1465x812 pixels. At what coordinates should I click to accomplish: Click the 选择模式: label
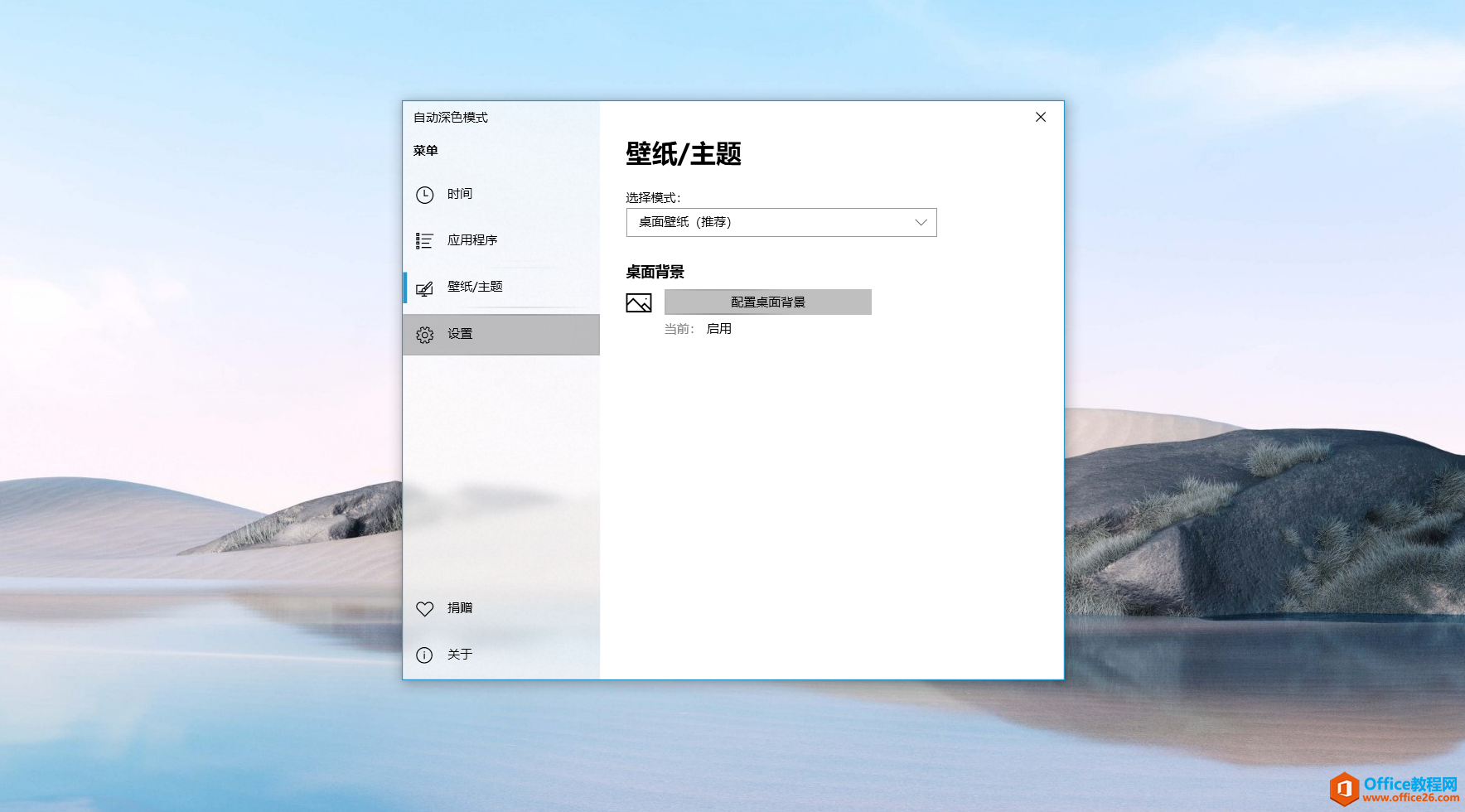[653, 198]
